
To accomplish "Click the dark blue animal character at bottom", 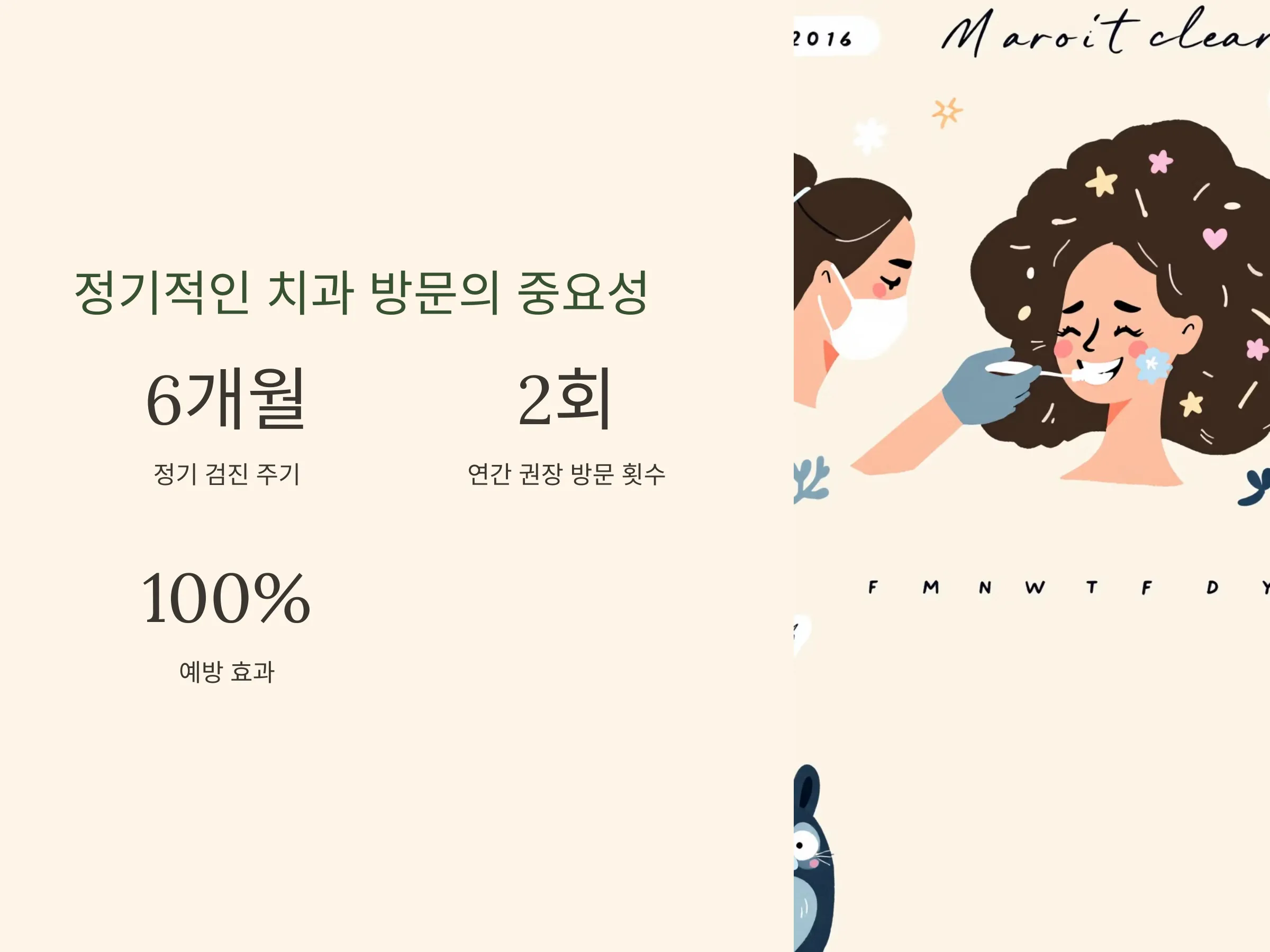I will 813,858.
